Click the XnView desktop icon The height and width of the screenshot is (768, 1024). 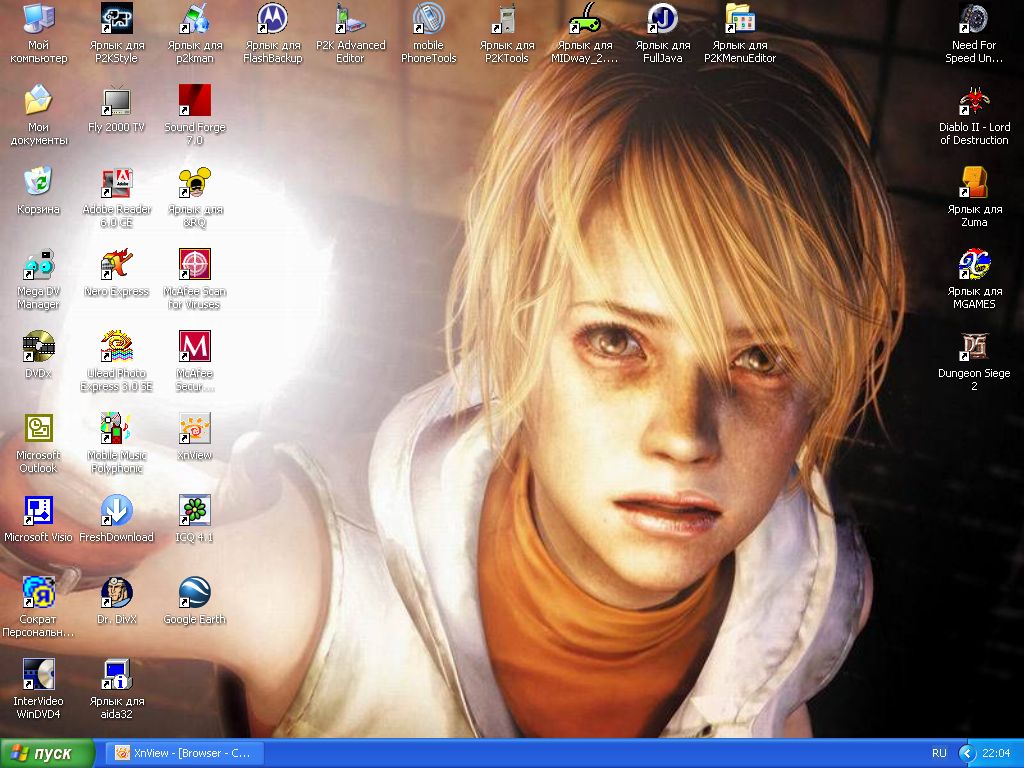tap(195, 428)
